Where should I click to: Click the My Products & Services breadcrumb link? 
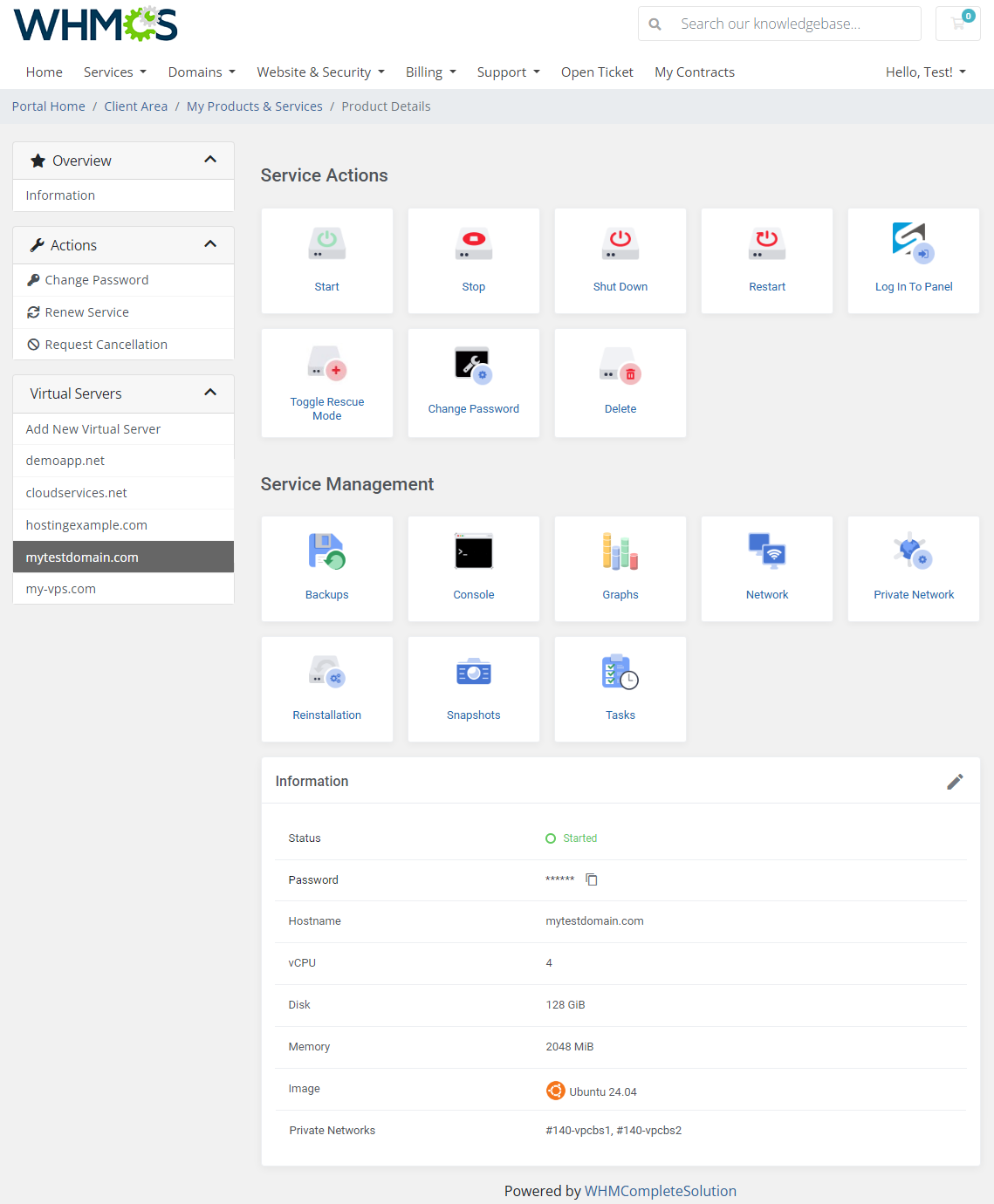[x=254, y=106]
